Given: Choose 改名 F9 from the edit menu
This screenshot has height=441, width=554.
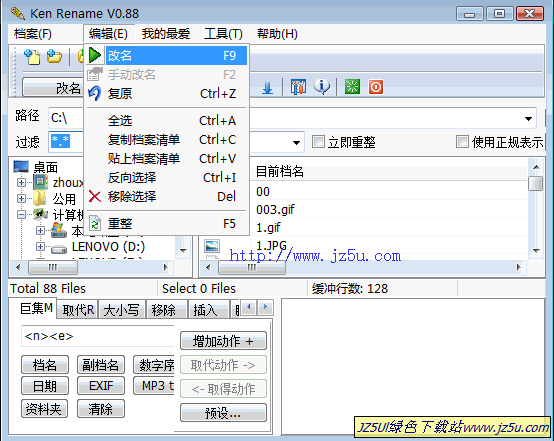Looking at the screenshot, I should [166, 55].
